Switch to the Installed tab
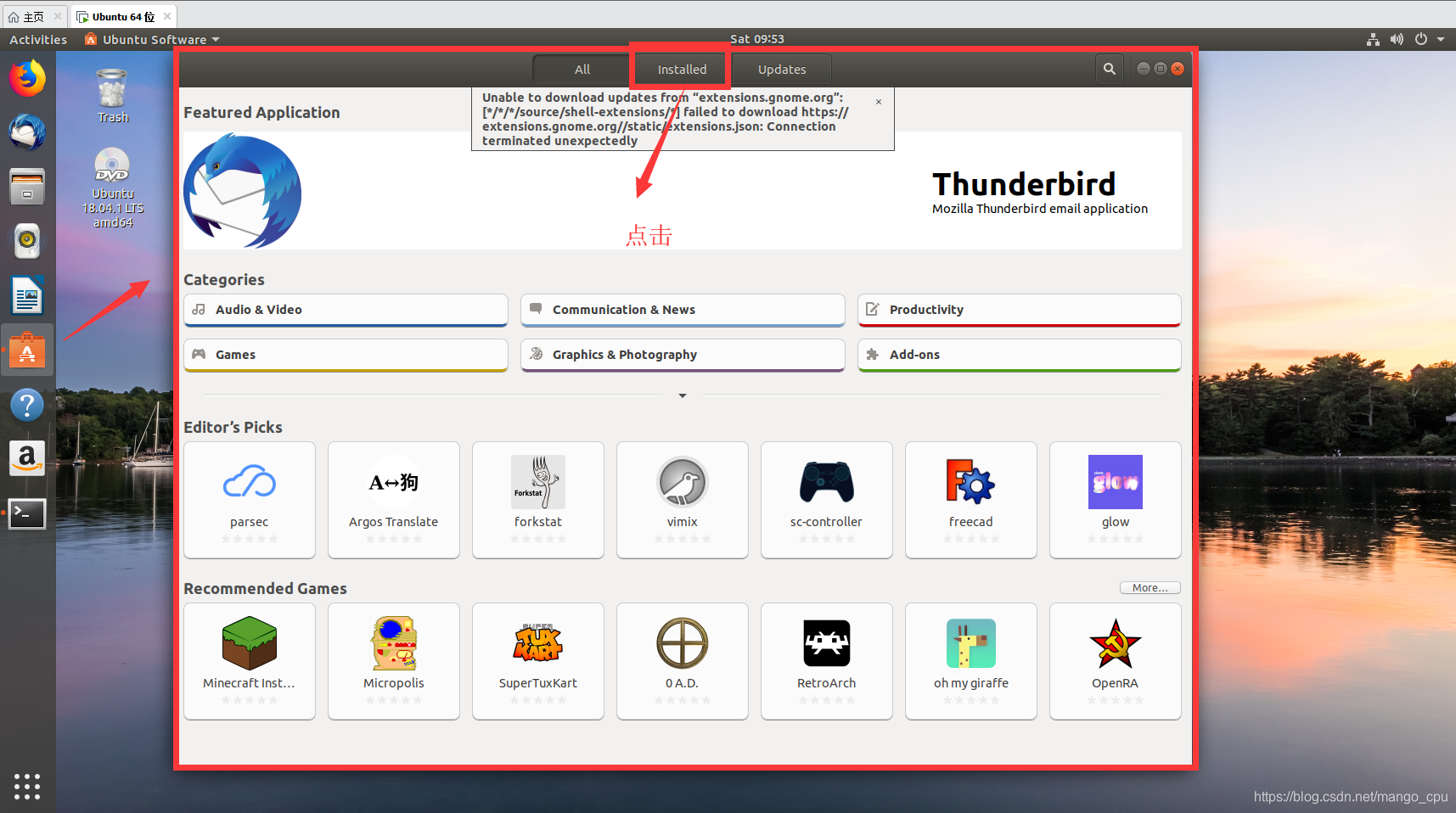Image resolution: width=1456 pixels, height=813 pixels. (x=682, y=70)
